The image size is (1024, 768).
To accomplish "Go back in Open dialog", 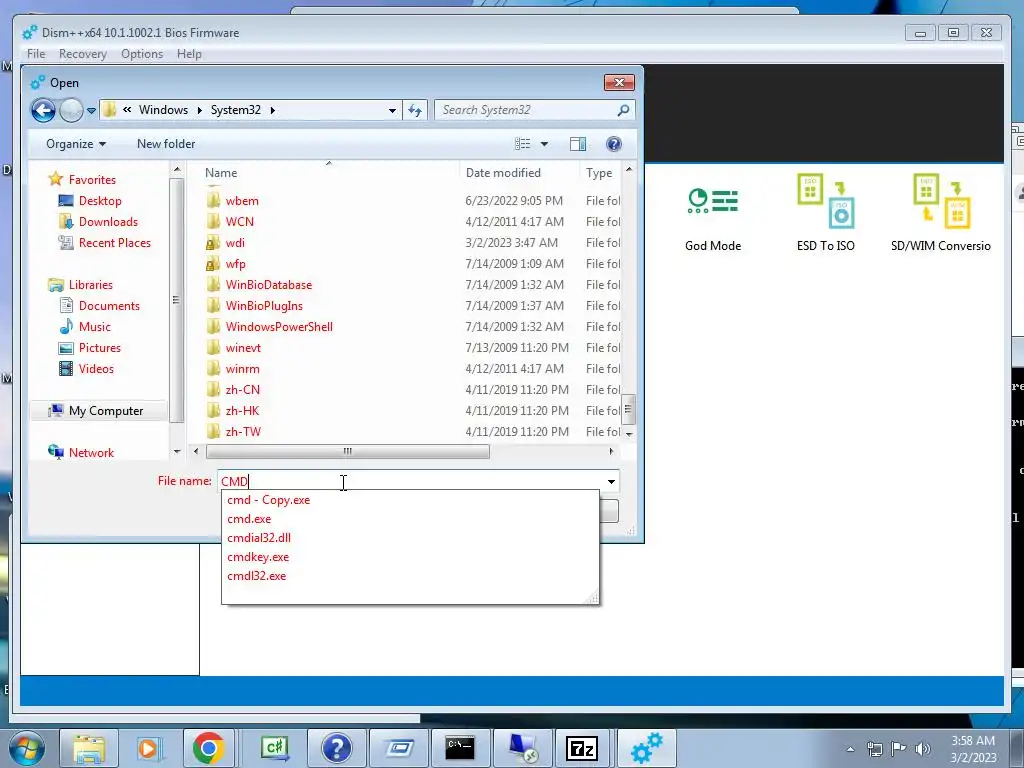I will pos(43,110).
